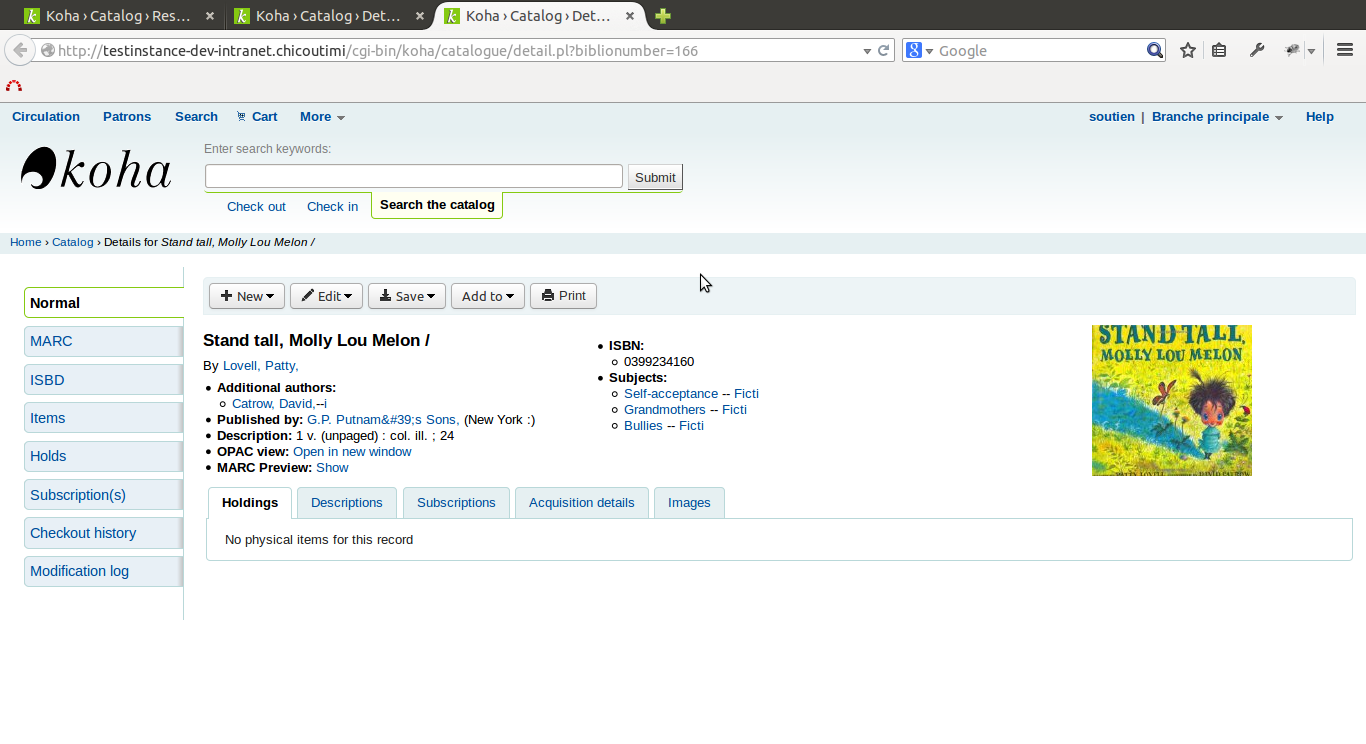
Task: Open the Add to dropdown
Action: point(487,296)
